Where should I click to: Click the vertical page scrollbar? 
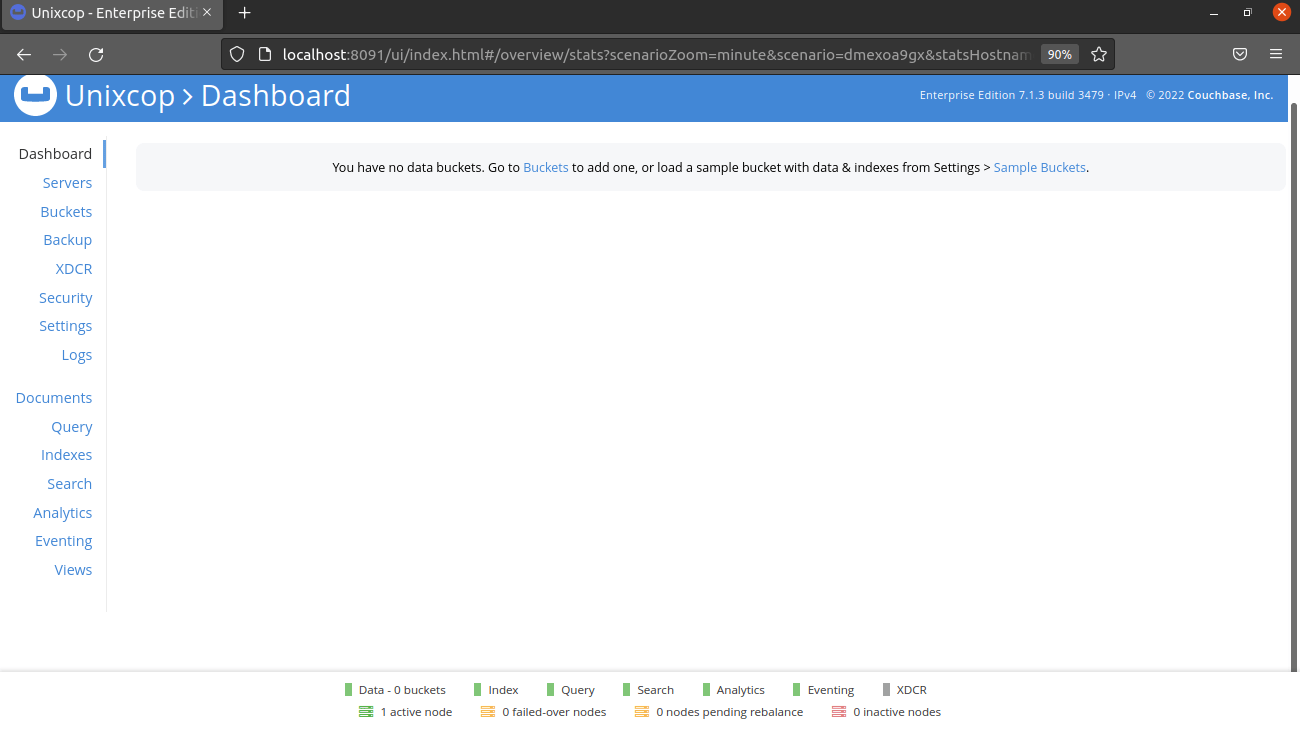1294,385
